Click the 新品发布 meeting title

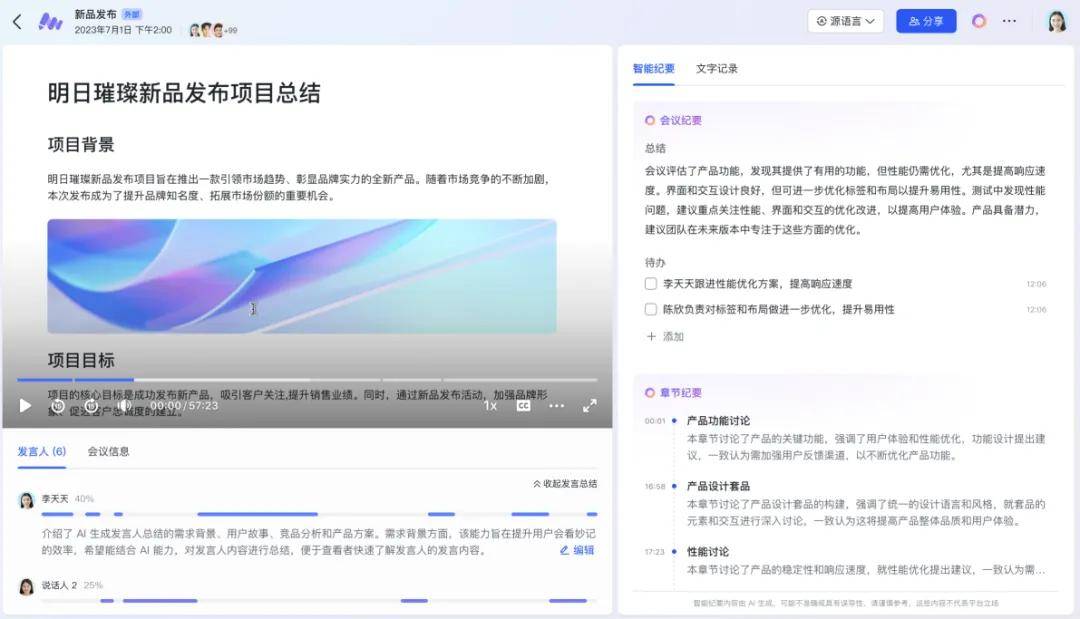[x=95, y=14]
